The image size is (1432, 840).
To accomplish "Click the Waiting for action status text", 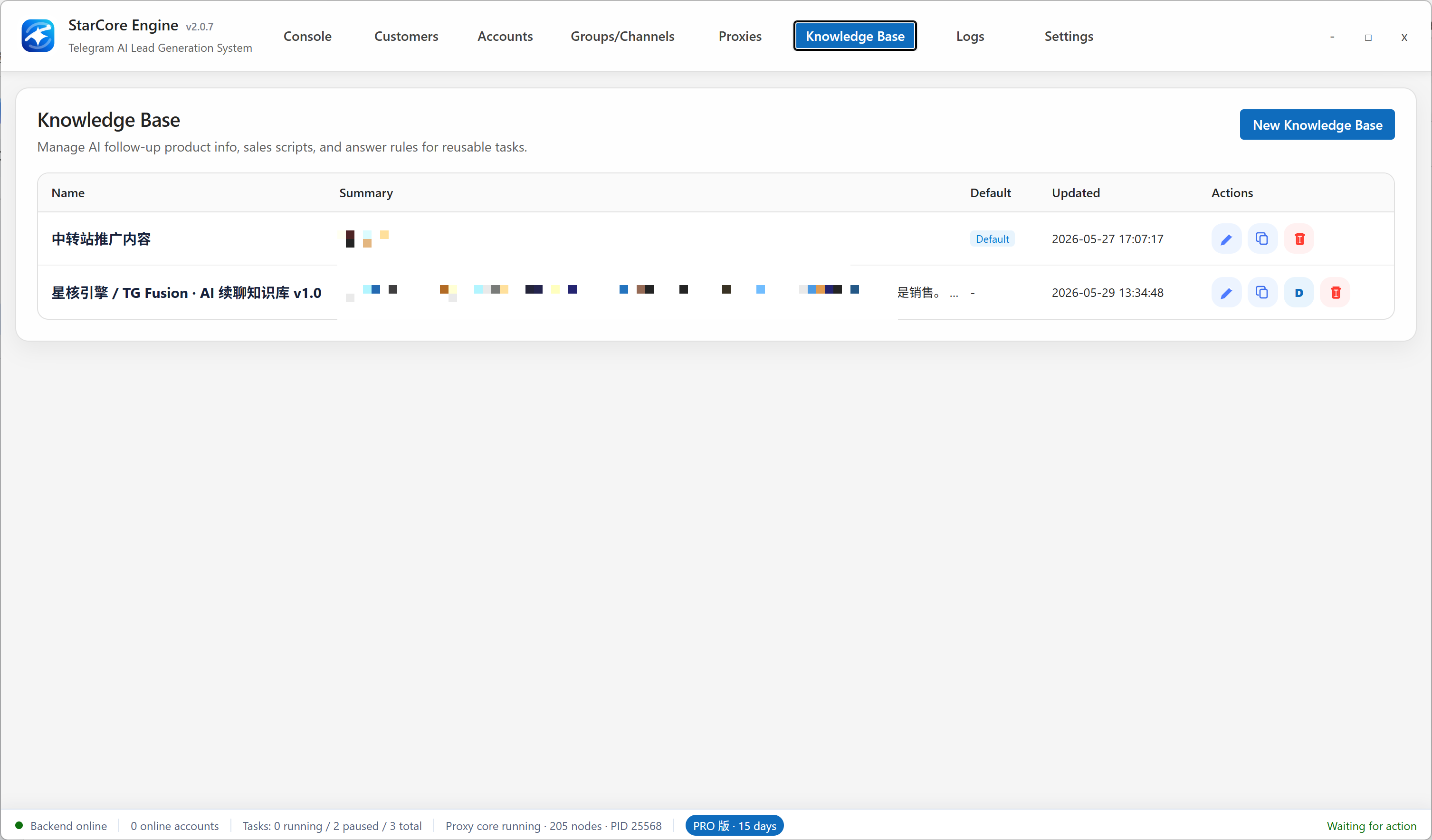I will pos(1371,826).
